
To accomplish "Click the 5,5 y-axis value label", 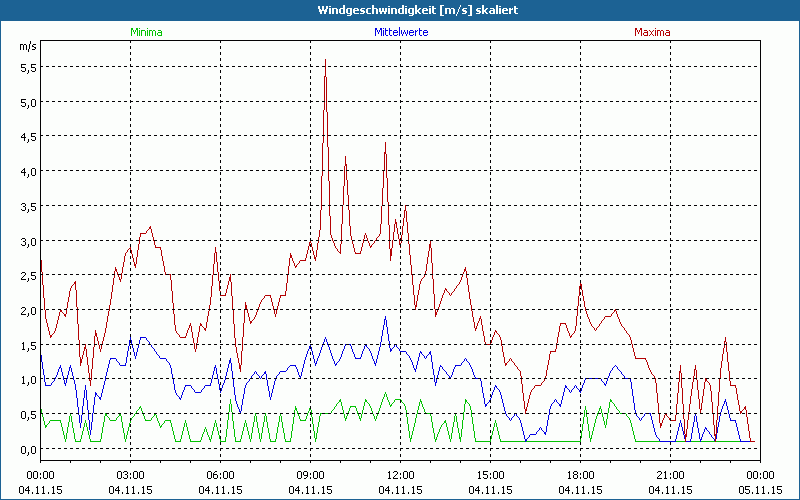I will click(x=27, y=67).
